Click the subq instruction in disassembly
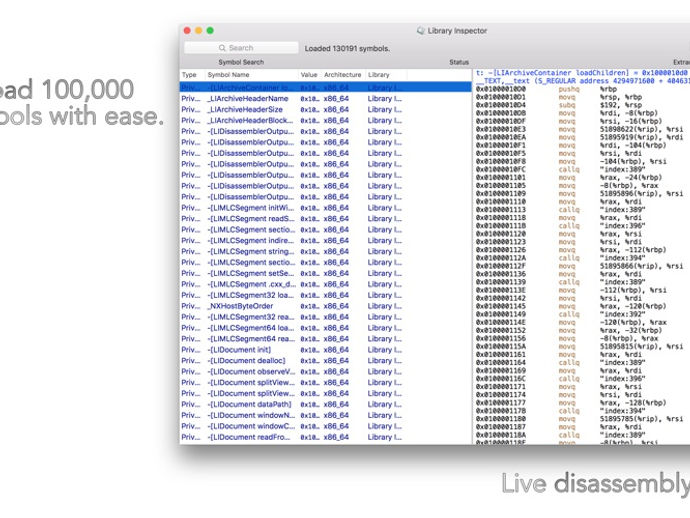690x518 pixels. [567, 105]
